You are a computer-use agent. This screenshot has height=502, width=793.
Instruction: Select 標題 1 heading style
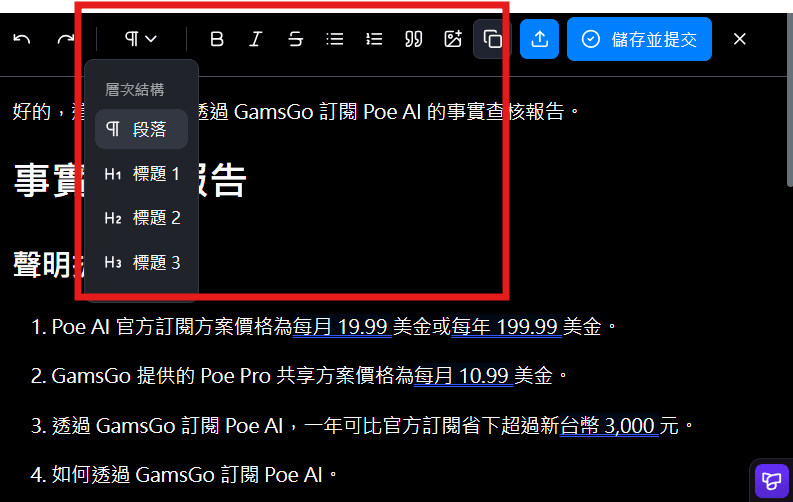[x=142, y=174]
